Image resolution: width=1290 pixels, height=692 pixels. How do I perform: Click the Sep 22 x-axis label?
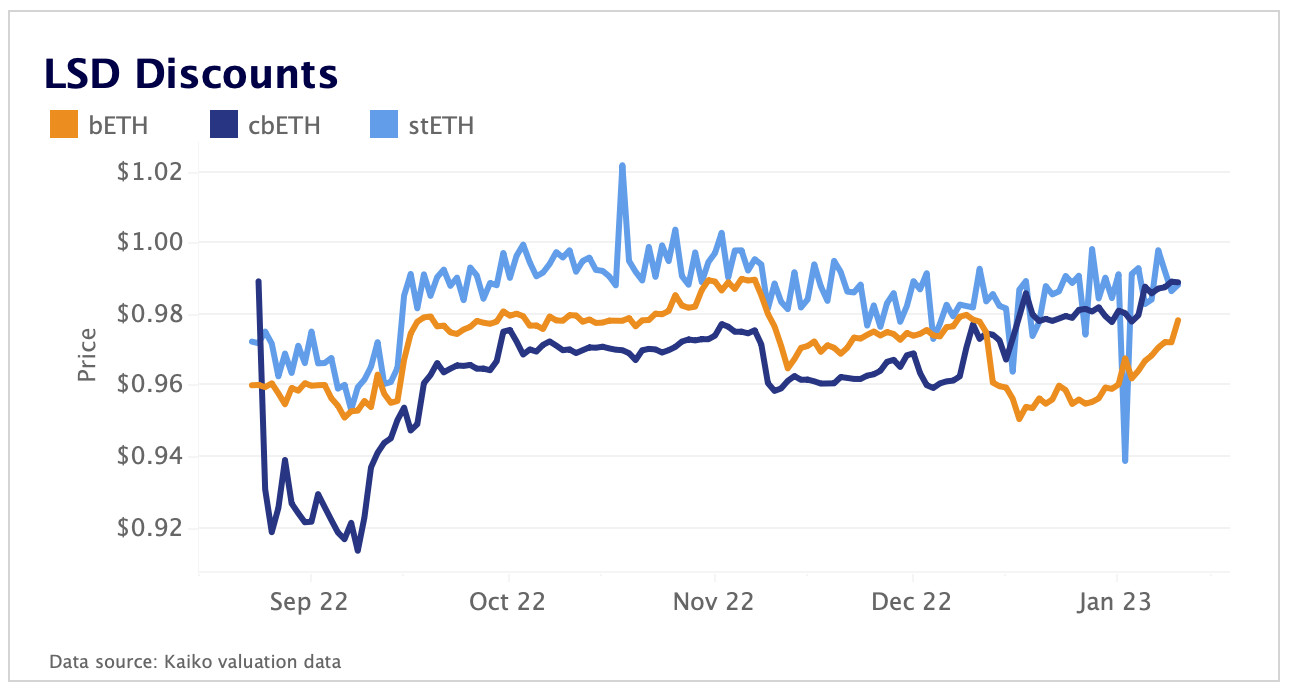(x=311, y=603)
